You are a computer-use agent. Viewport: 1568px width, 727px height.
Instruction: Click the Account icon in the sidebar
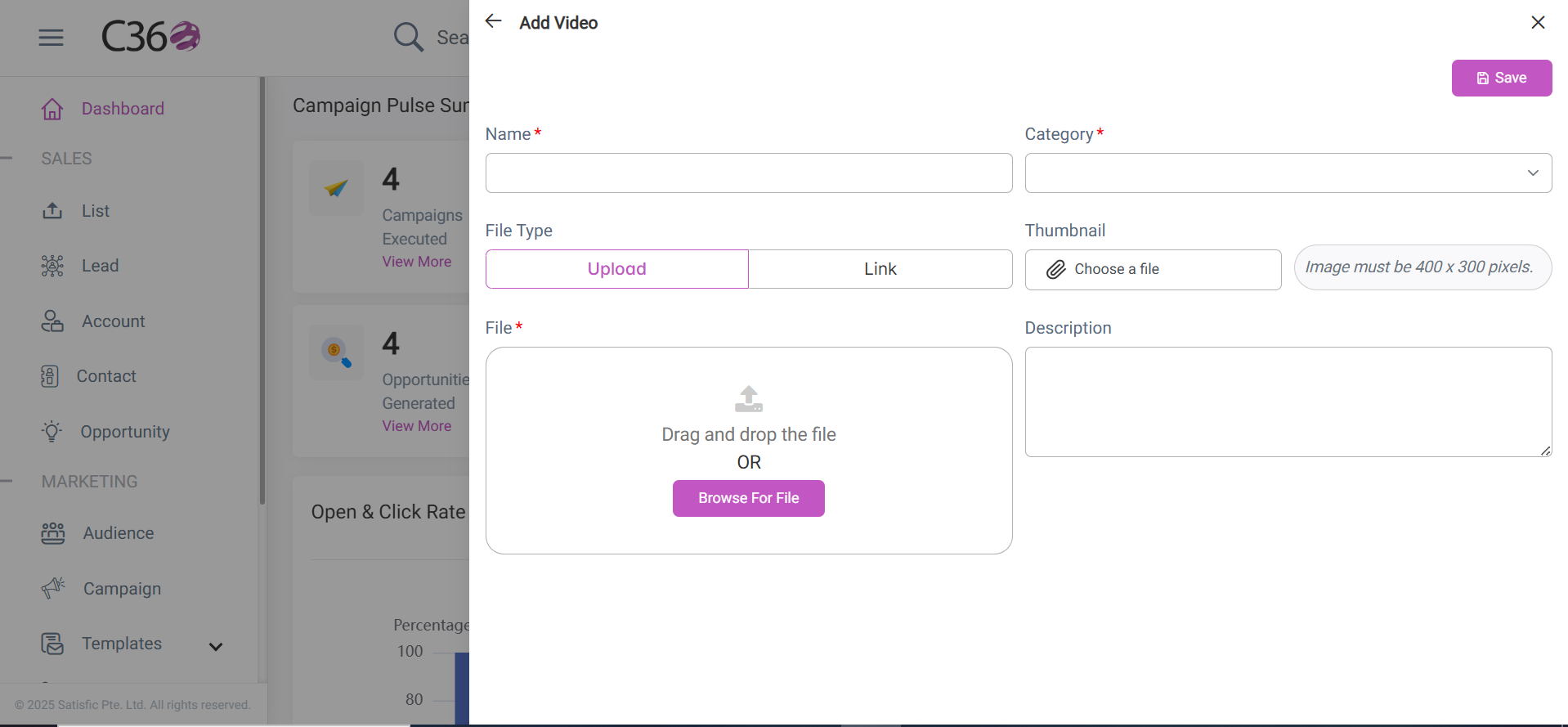tap(52, 321)
